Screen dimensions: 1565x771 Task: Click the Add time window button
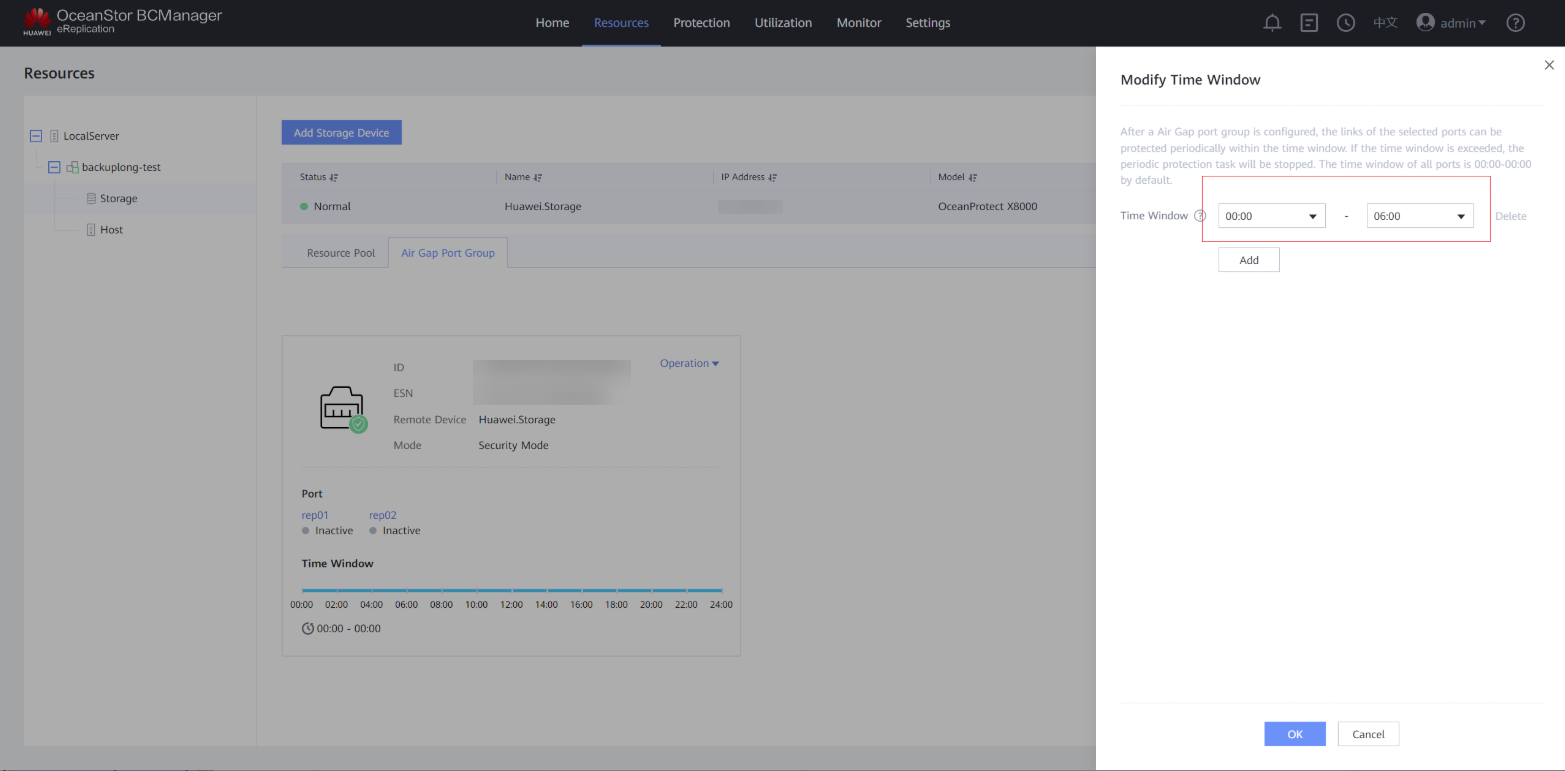pyautogui.click(x=1248, y=260)
